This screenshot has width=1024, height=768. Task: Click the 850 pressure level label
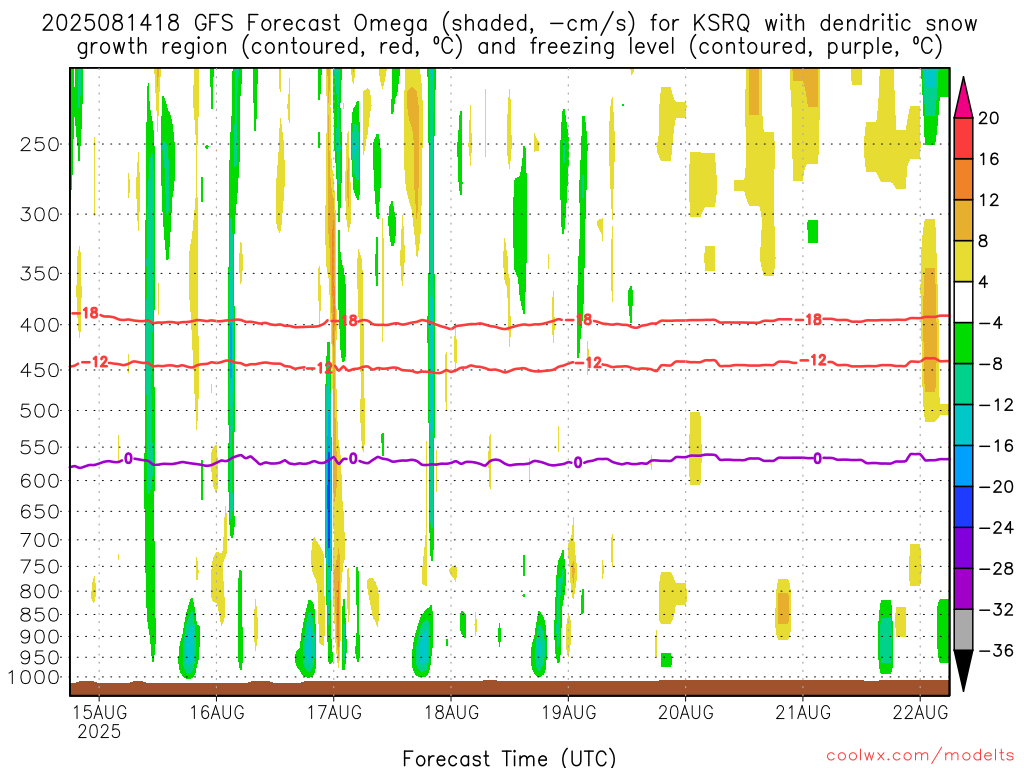pos(40,615)
